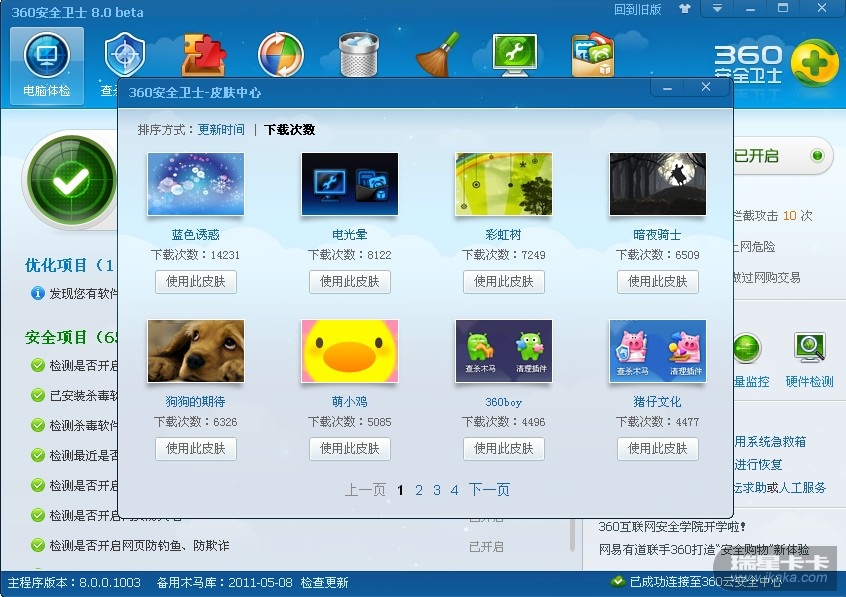Select the 猪仔文化 pig skin thumbnail
Screen dimensions: 846x597
tap(658, 351)
